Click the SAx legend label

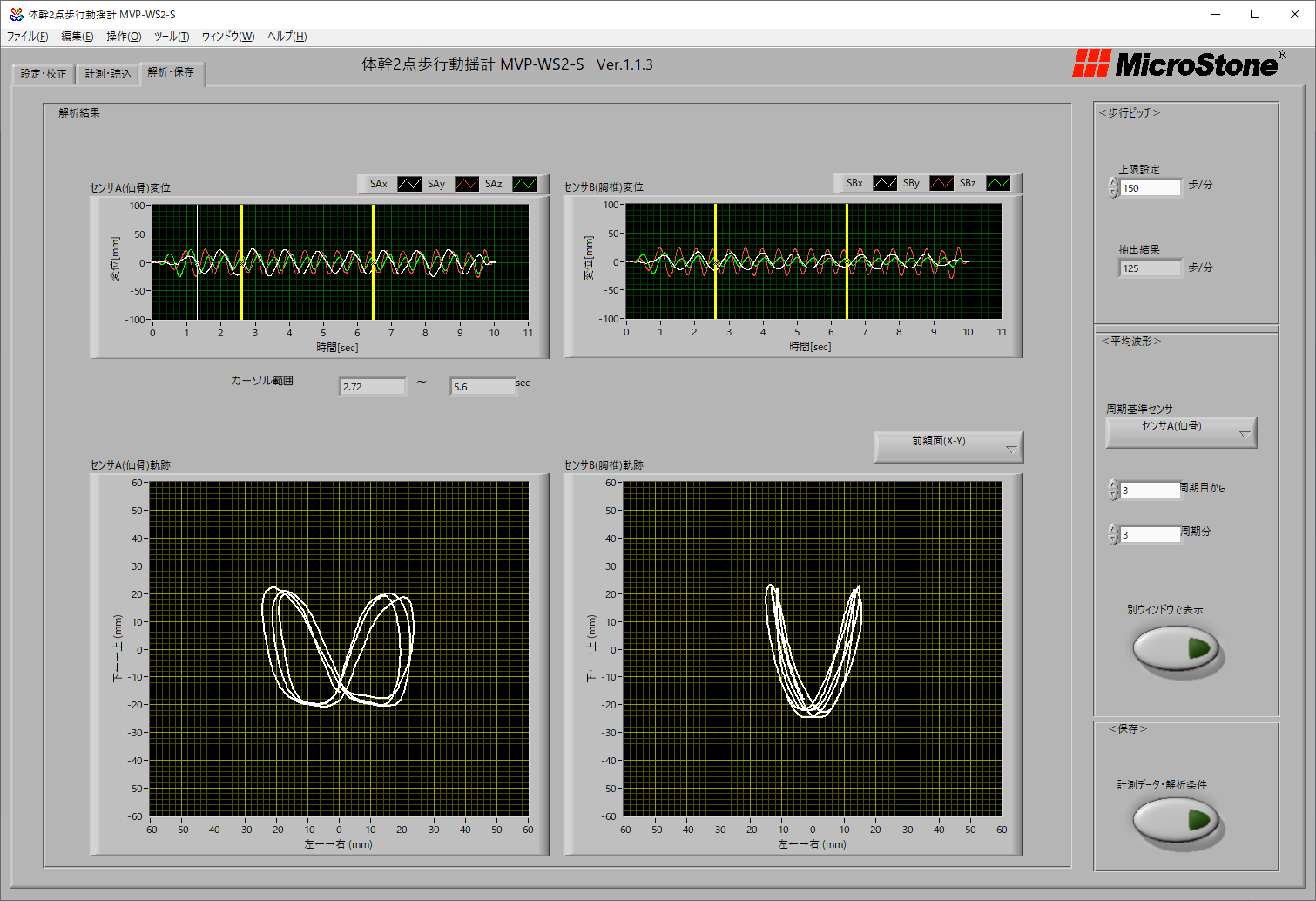tap(378, 184)
